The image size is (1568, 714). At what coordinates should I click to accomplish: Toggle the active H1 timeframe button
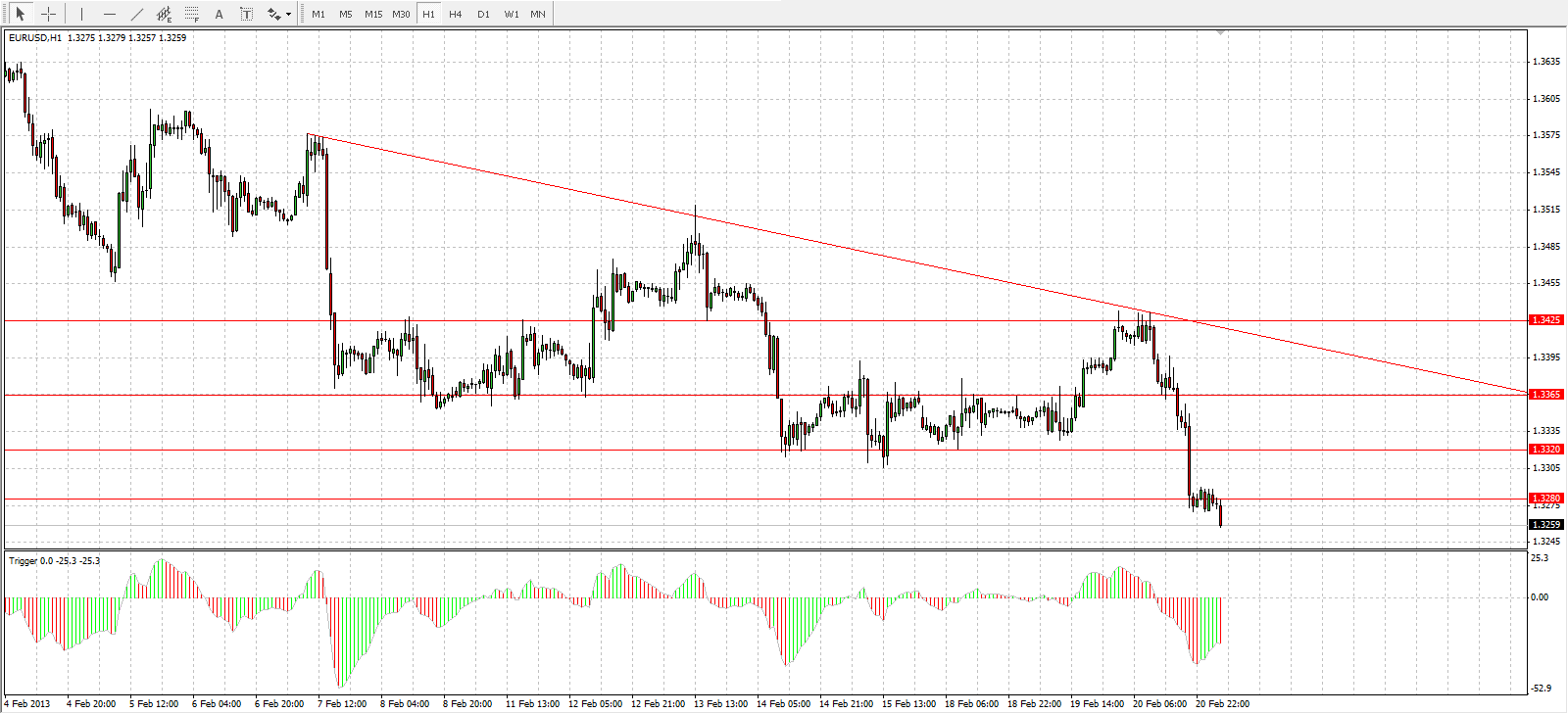click(428, 15)
